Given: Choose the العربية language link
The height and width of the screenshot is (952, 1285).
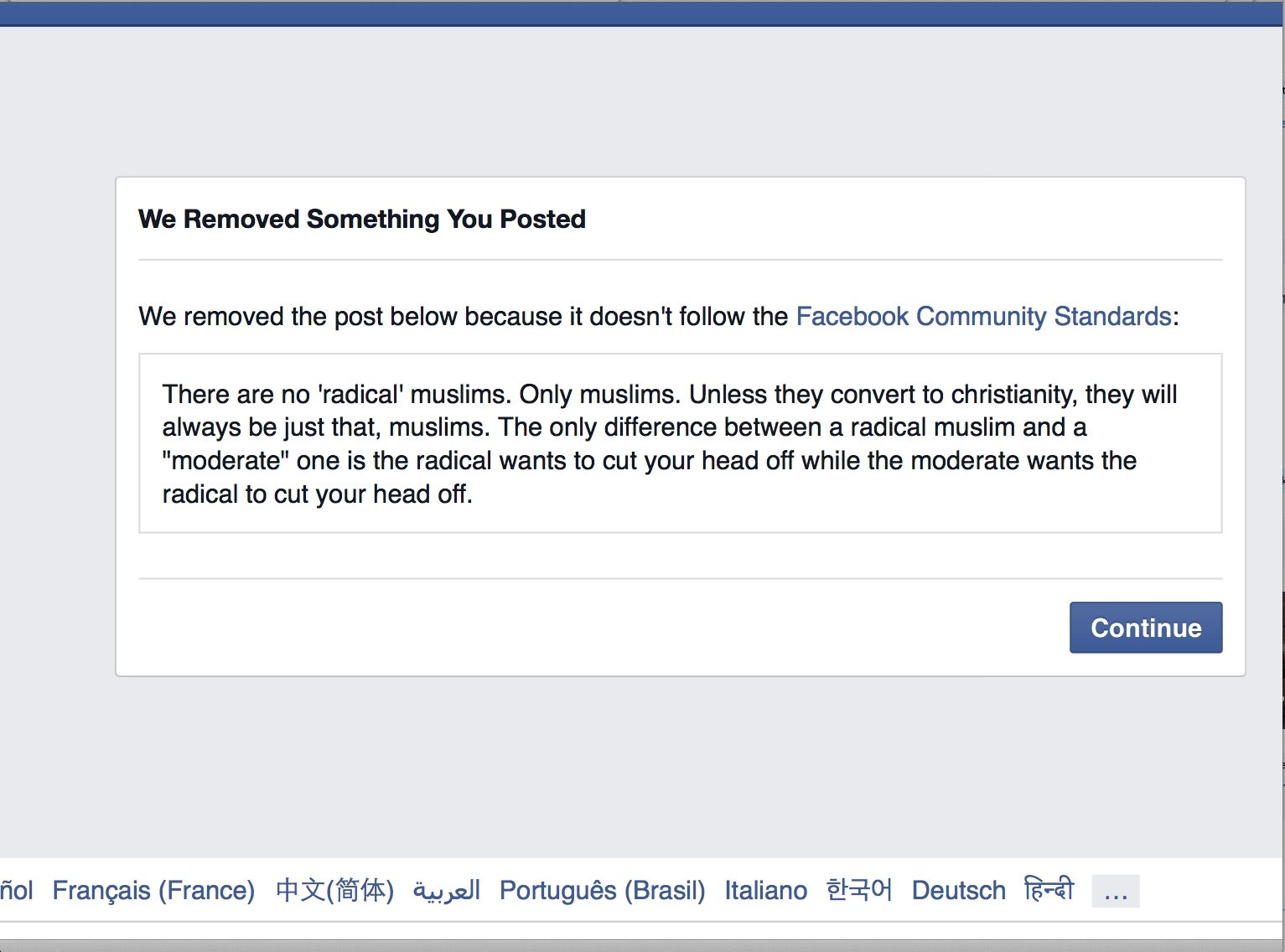Looking at the screenshot, I should click(x=447, y=890).
